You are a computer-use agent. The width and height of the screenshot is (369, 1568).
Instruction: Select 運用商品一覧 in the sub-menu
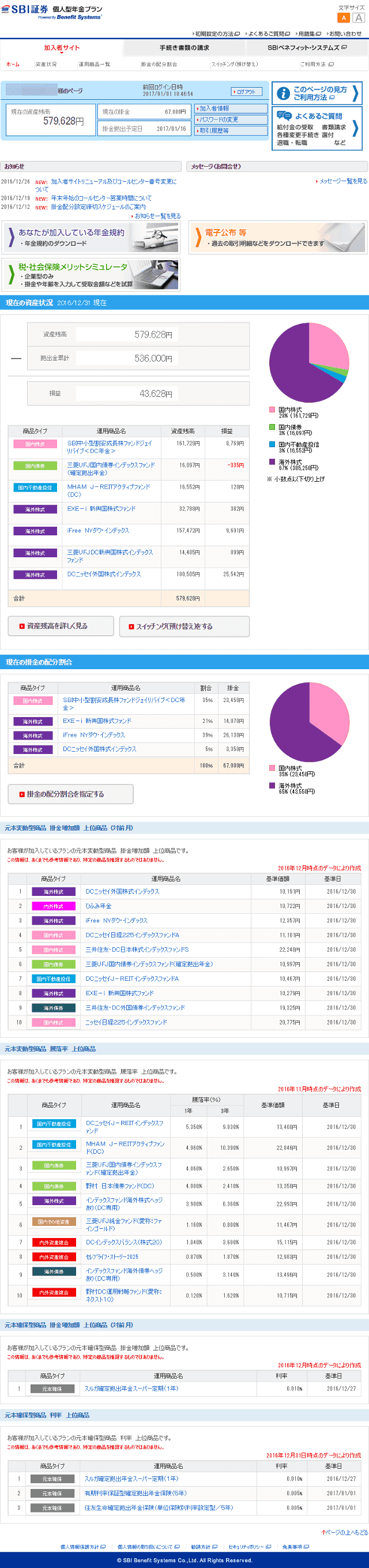(x=94, y=64)
